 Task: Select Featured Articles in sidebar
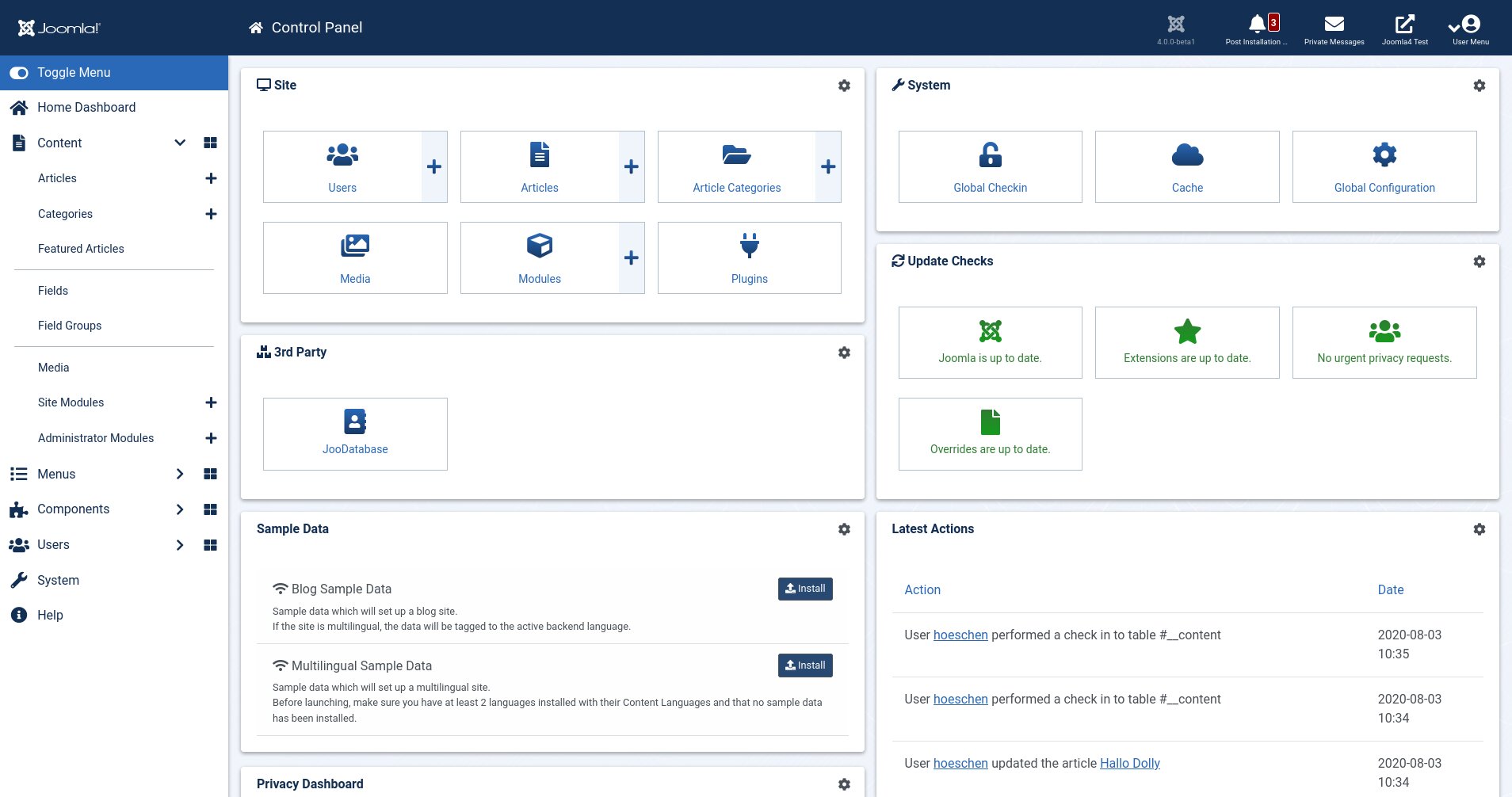pyautogui.click(x=80, y=248)
